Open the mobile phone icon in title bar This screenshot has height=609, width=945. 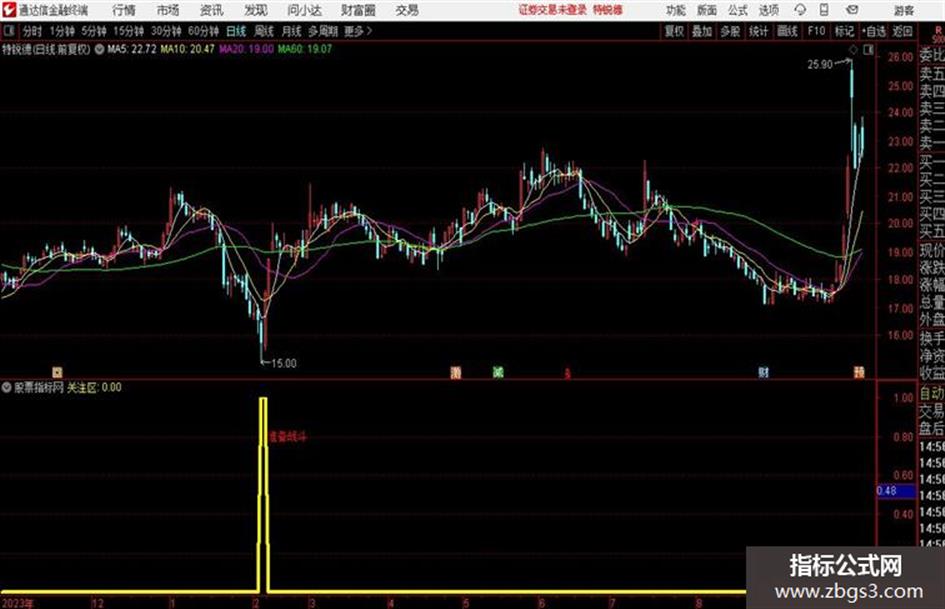824,10
